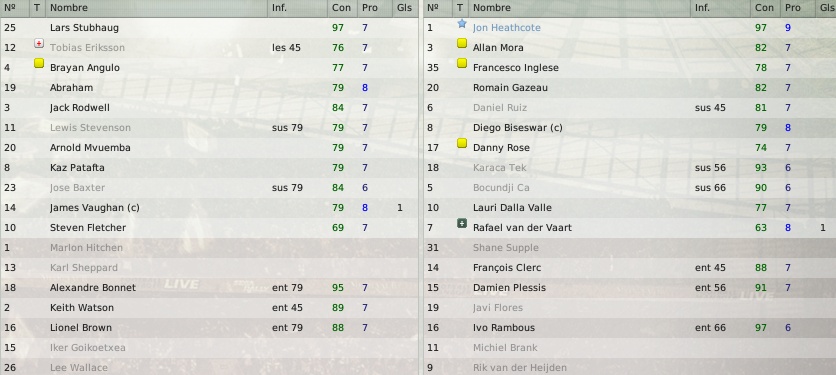The height and width of the screenshot is (375, 836).
Task: Click Lars Stubhaug goalkeeper name
Action: tap(84, 28)
